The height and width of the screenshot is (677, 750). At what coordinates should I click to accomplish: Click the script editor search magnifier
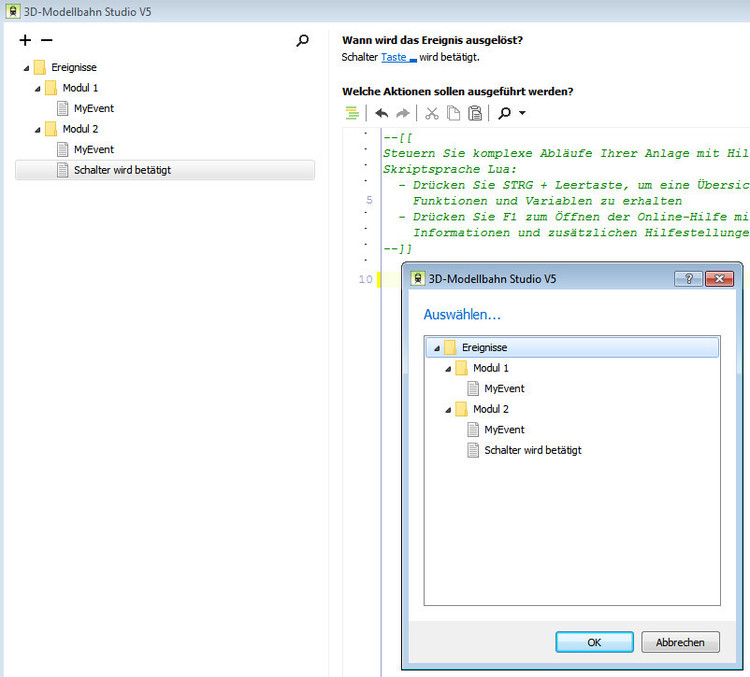(504, 113)
